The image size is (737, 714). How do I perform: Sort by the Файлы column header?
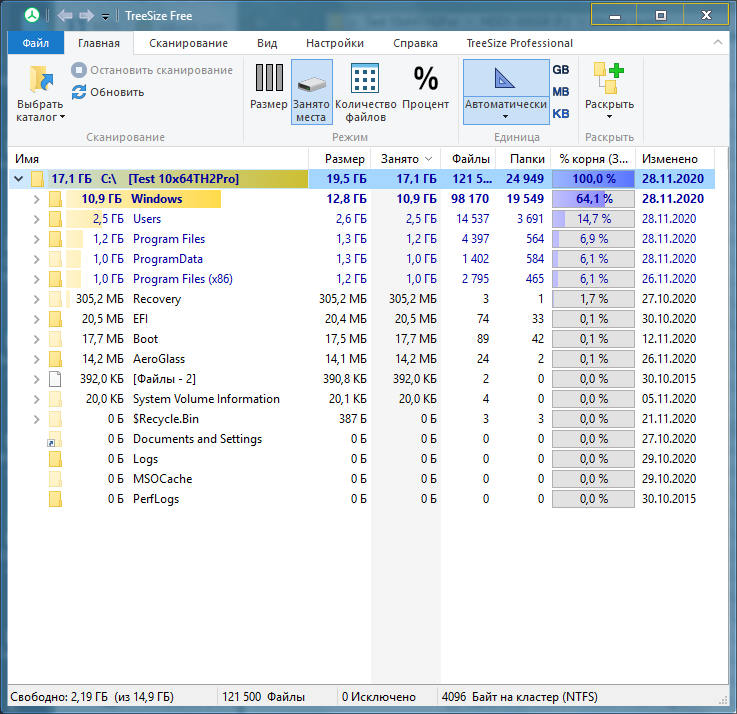point(468,159)
